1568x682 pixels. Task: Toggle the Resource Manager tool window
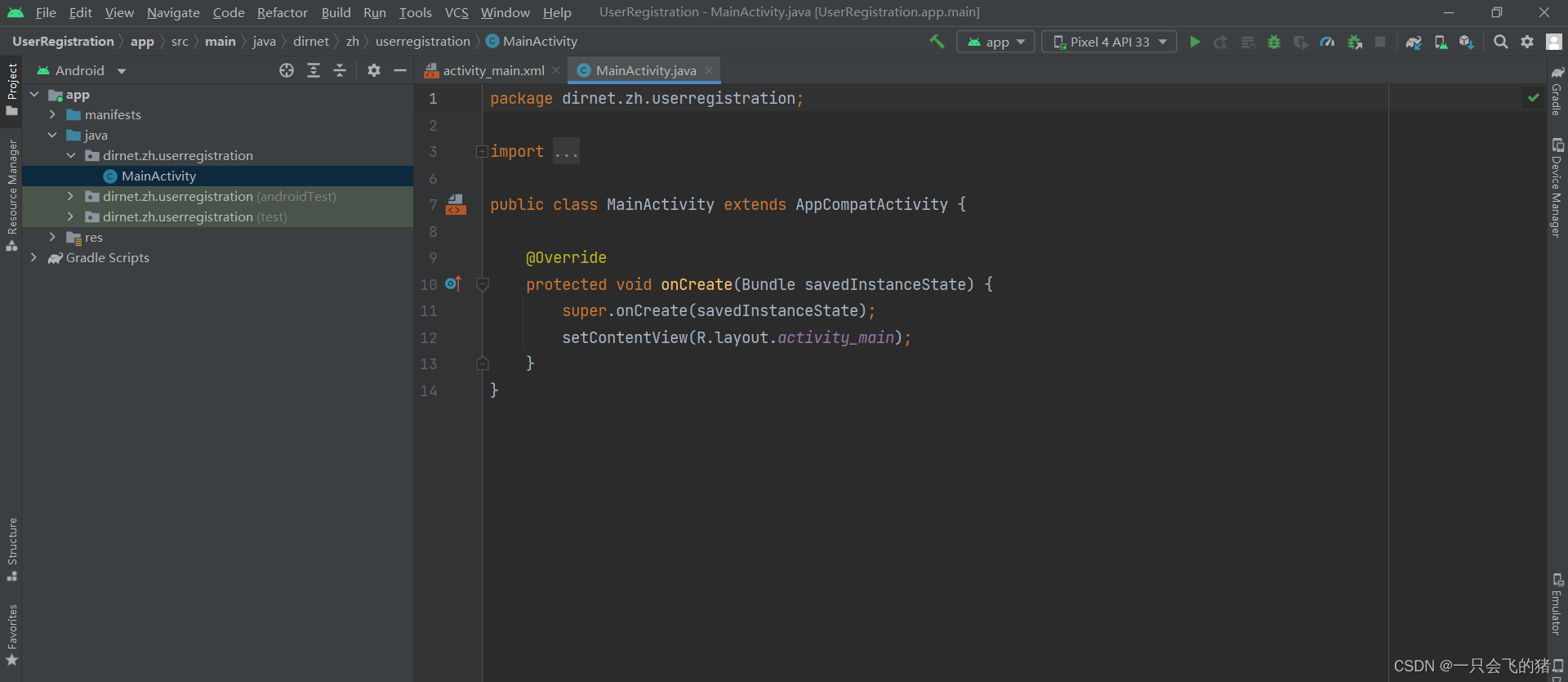coord(11,194)
